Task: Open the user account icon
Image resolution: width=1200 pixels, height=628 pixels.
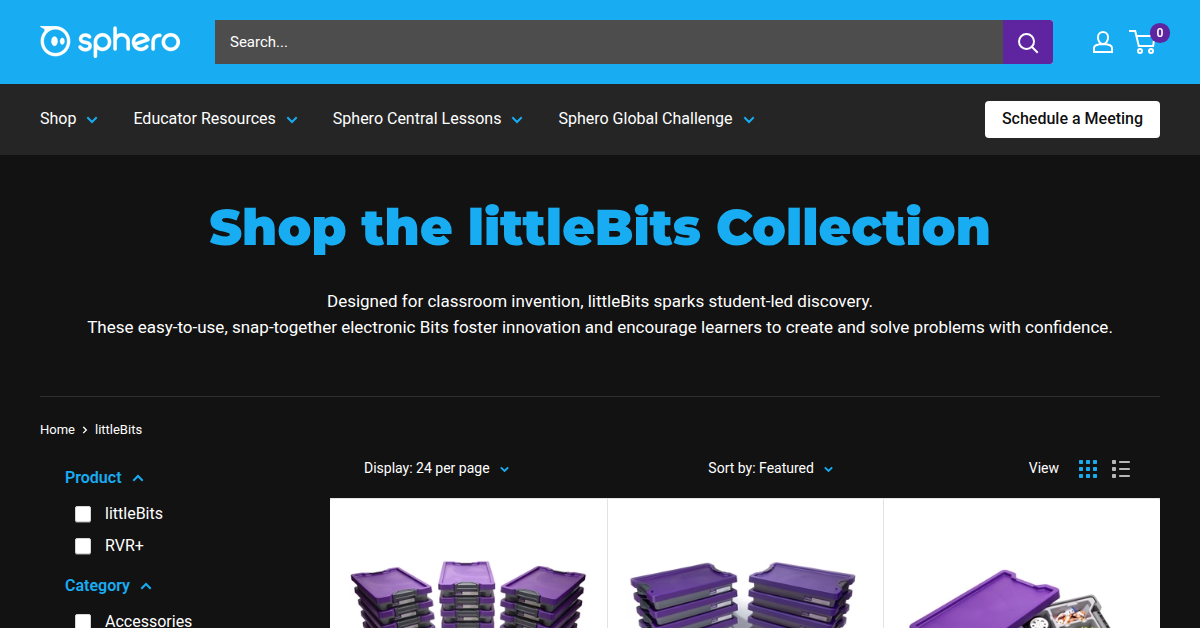Action: point(1103,42)
